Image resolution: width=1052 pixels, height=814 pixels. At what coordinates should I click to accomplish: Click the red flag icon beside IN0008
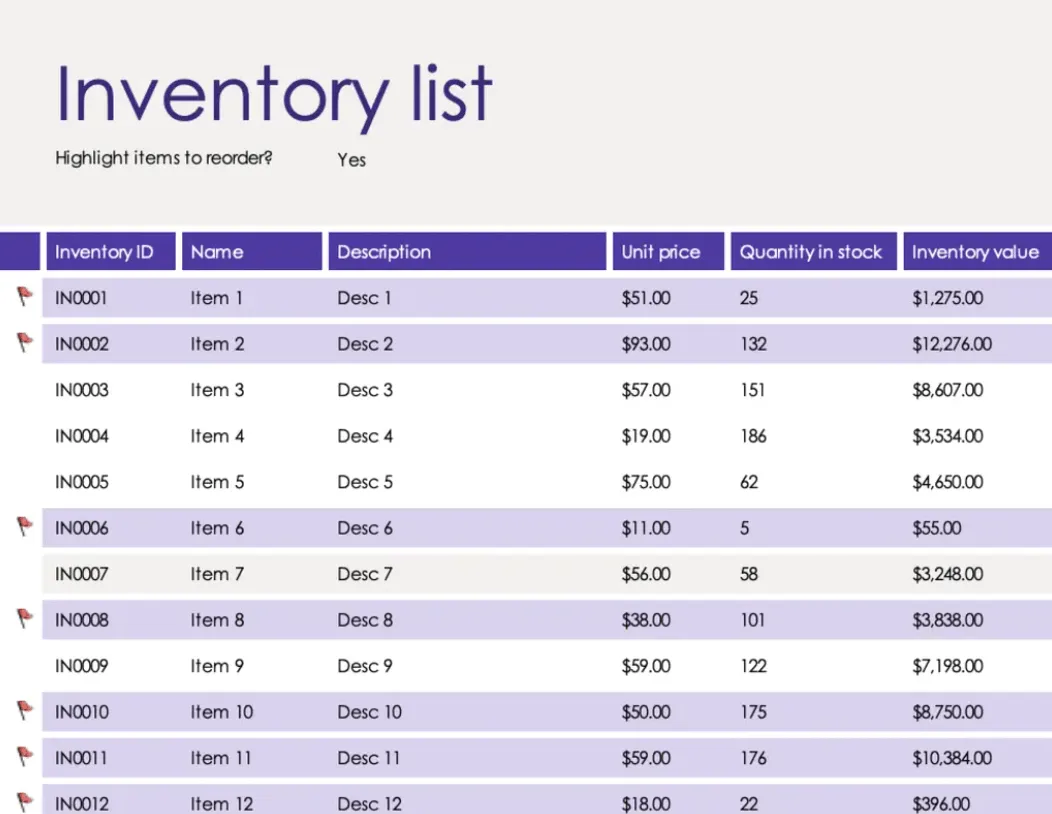tap(25, 618)
